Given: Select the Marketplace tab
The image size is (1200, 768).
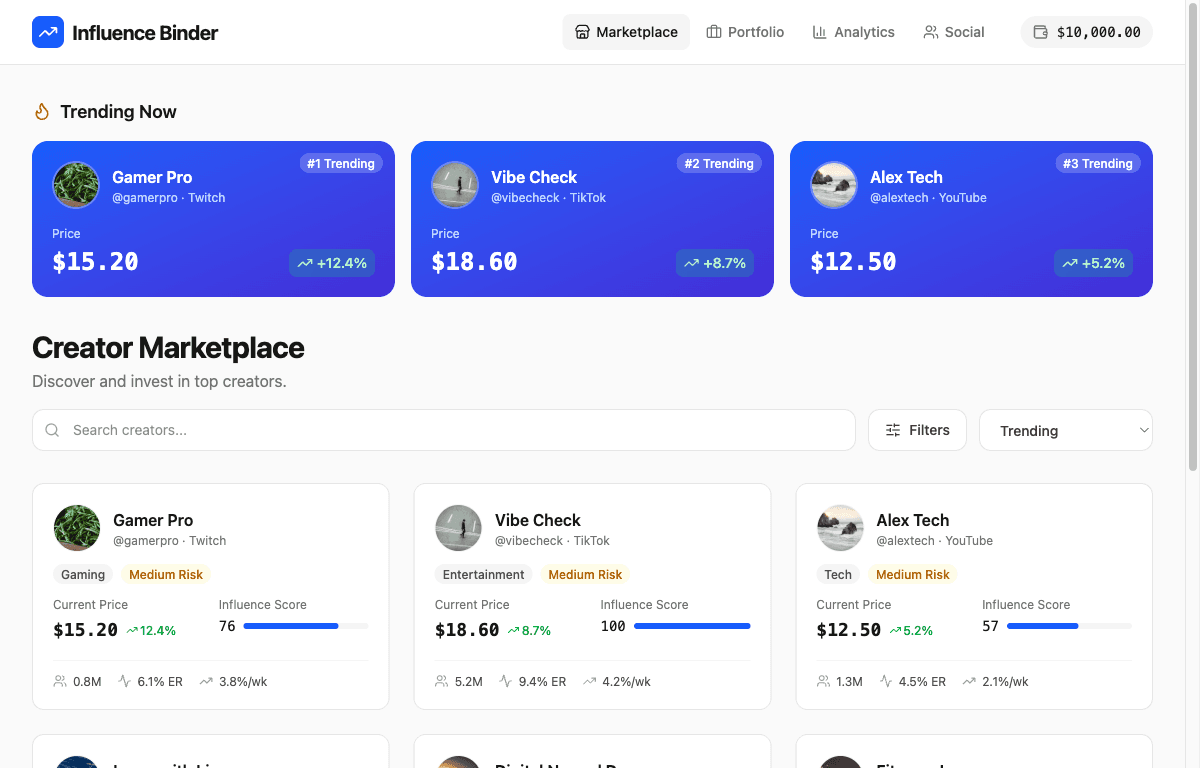Looking at the screenshot, I should pyautogui.click(x=626, y=32).
